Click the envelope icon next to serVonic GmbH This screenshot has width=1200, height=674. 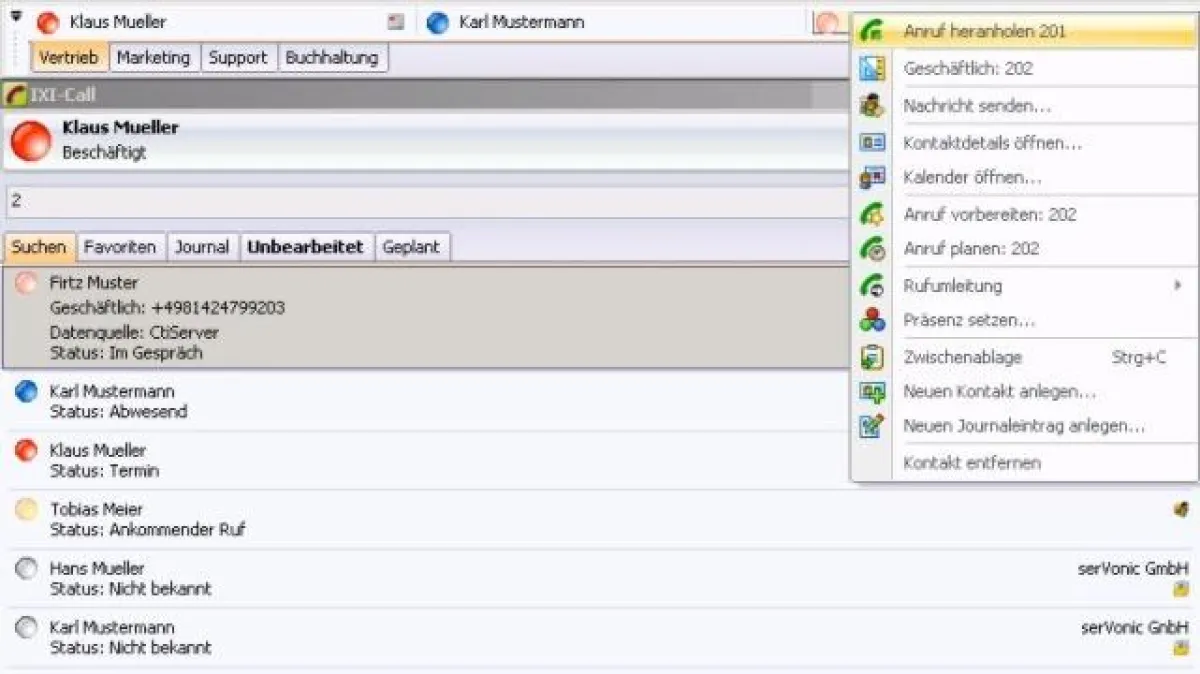coord(1180,590)
